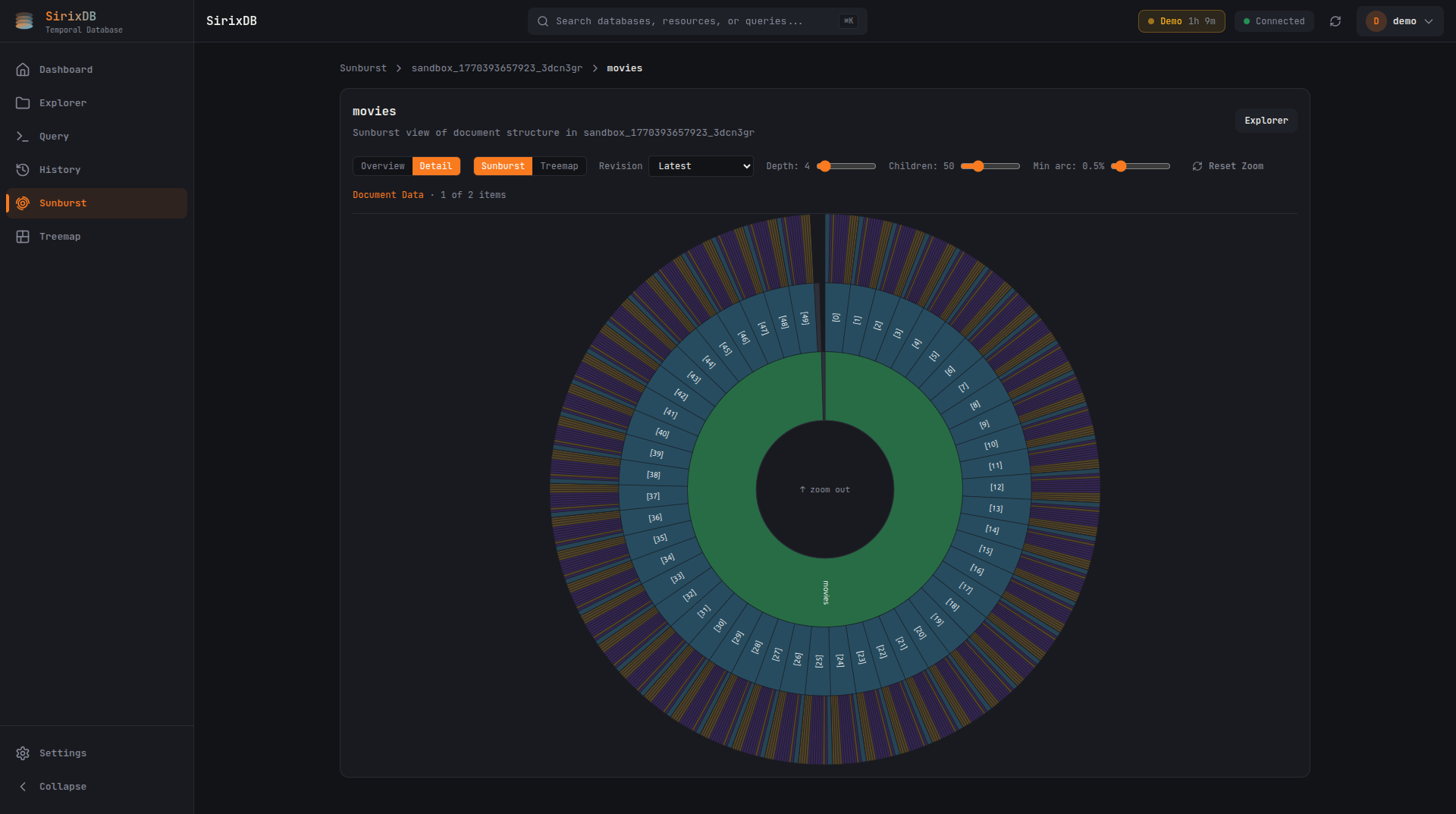Select the Detail mode toggle
This screenshot has width=1456, height=814.
pos(436,166)
